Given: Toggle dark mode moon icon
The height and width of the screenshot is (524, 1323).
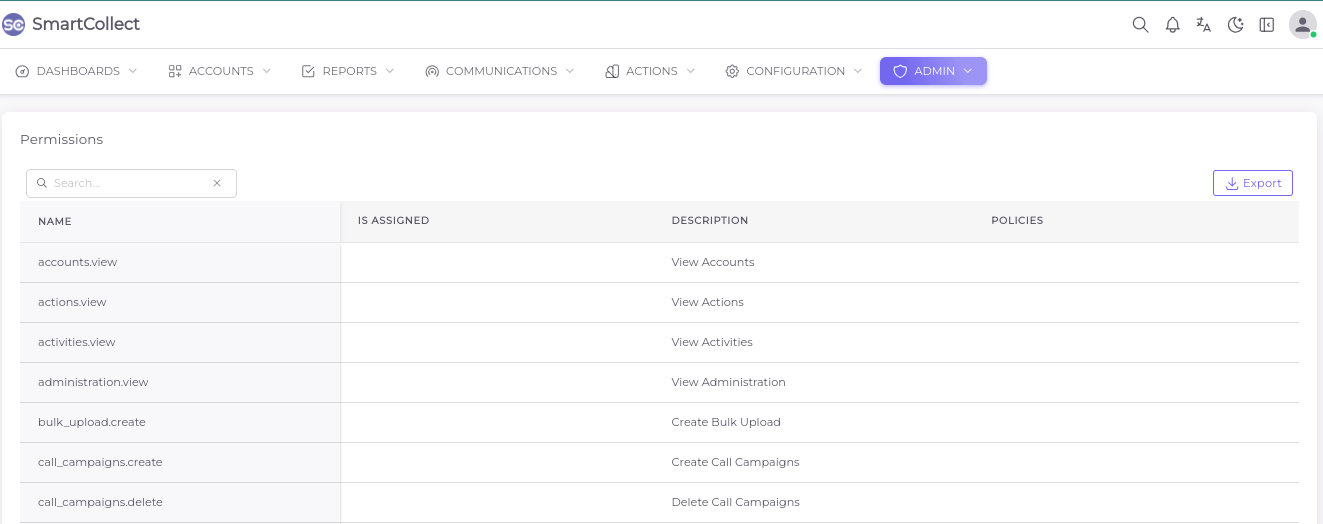Looking at the screenshot, I should (1235, 25).
